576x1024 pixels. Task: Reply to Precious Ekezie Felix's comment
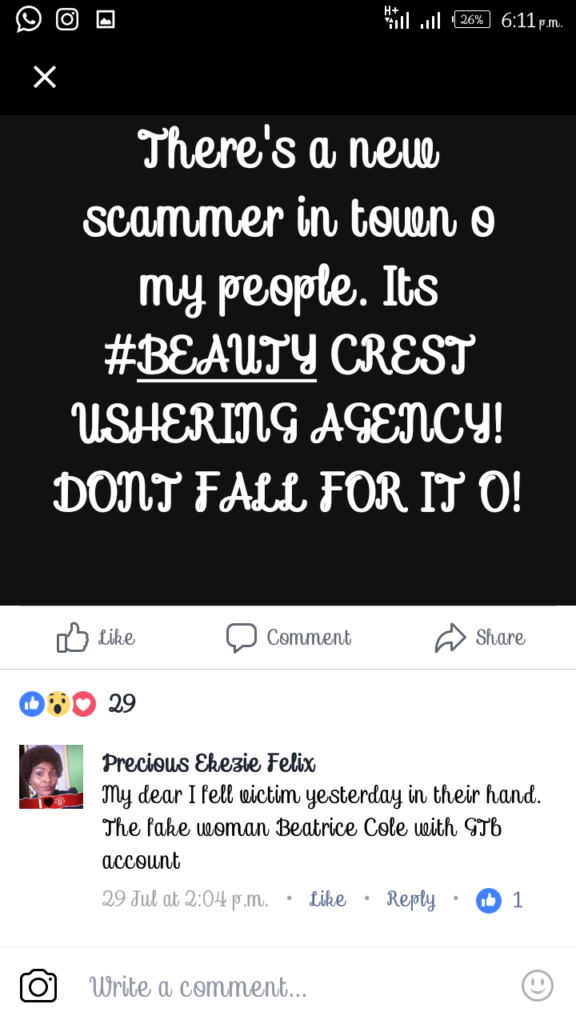[410, 900]
